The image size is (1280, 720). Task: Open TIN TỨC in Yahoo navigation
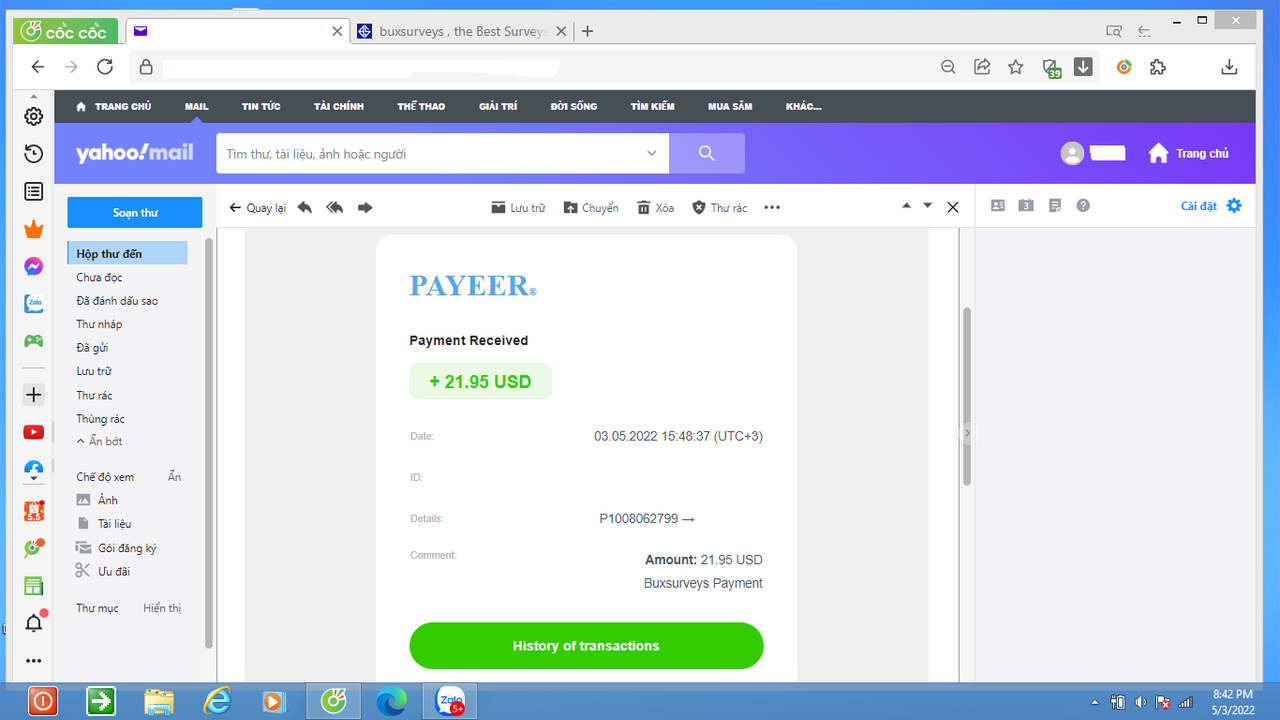tap(261, 106)
